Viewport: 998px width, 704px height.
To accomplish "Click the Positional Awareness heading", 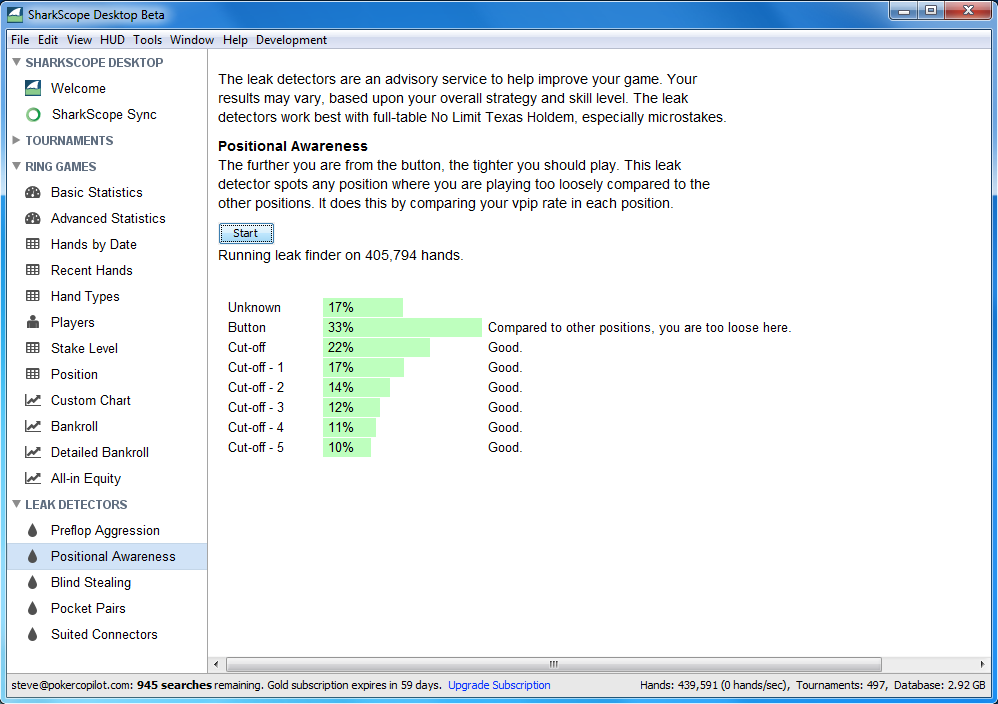I will click(x=293, y=146).
